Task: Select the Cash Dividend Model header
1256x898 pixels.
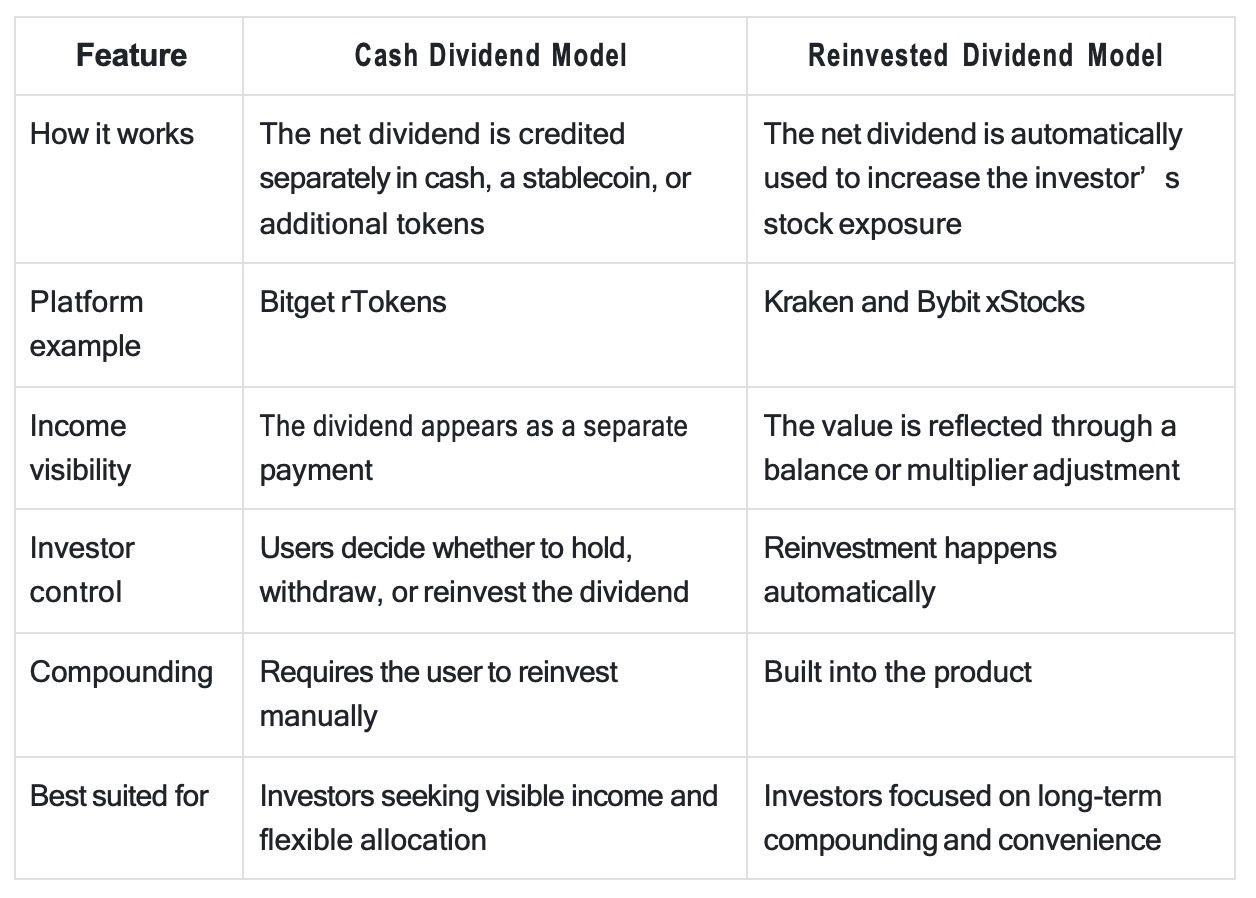Action: coord(491,55)
